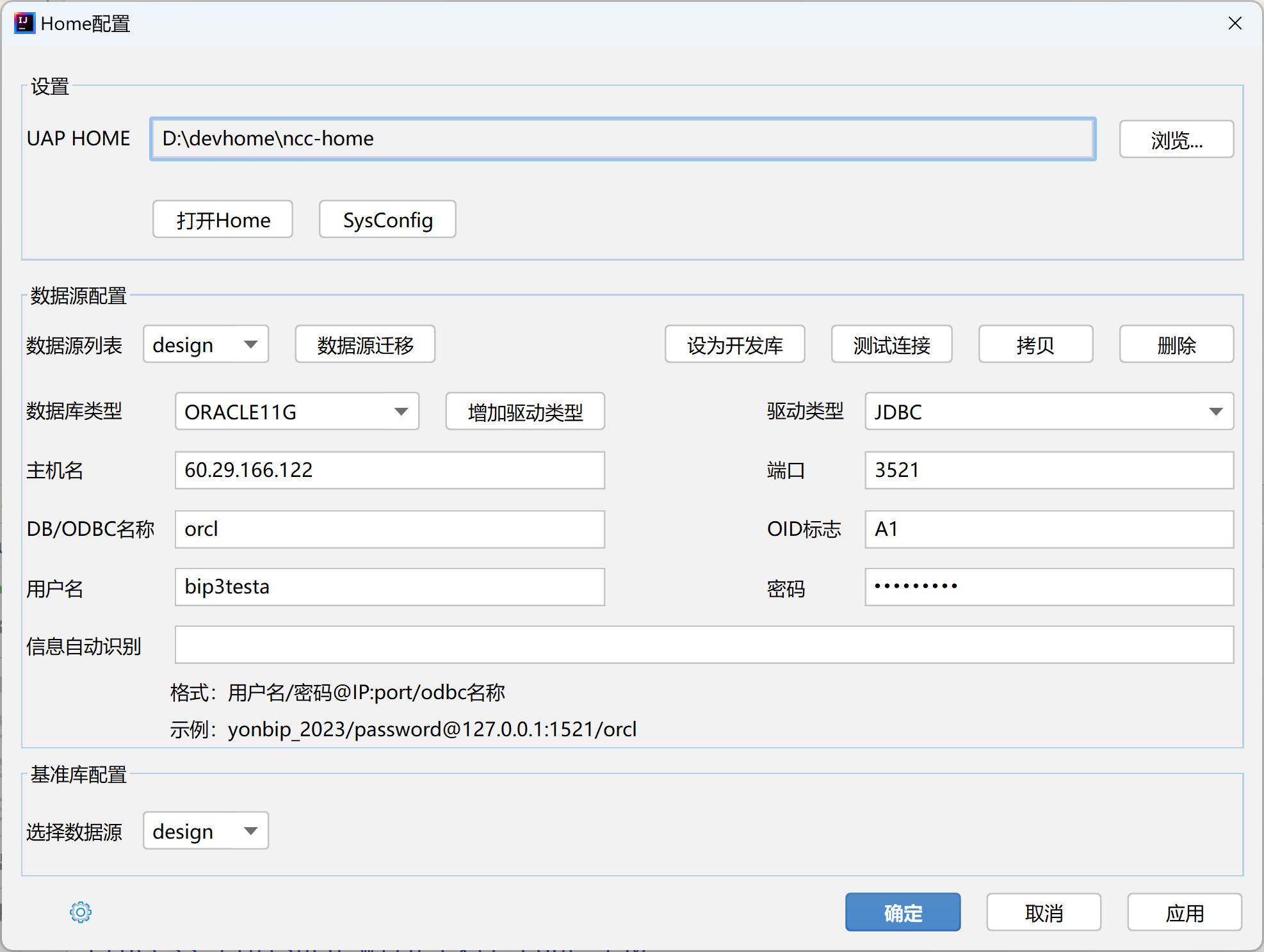
Task: Click the IntelliJ logo in title bar
Action: [24, 23]
